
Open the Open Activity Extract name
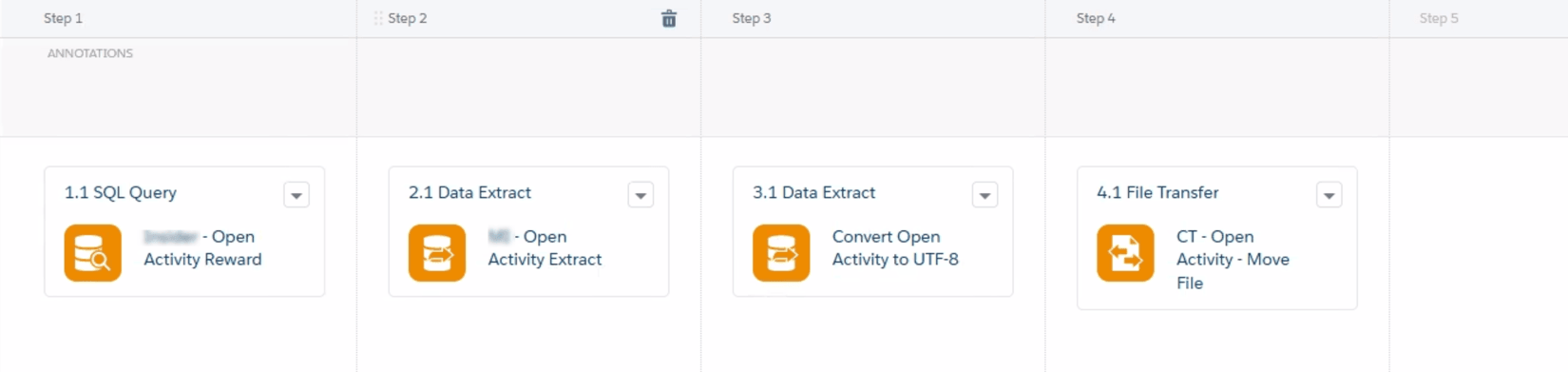pyautogui.click(x=545, y=248)
